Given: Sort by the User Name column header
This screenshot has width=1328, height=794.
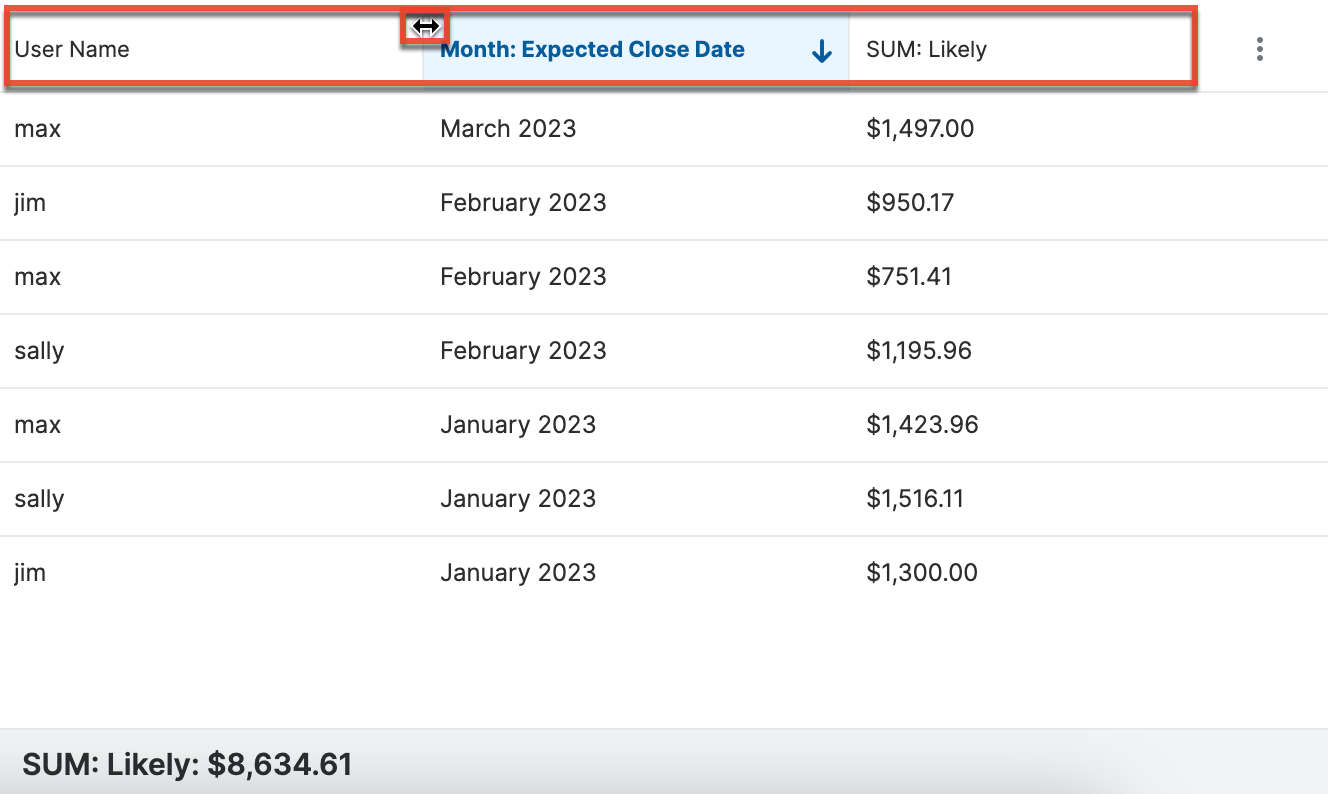Looking at the screenshot, I should point(72,49).
